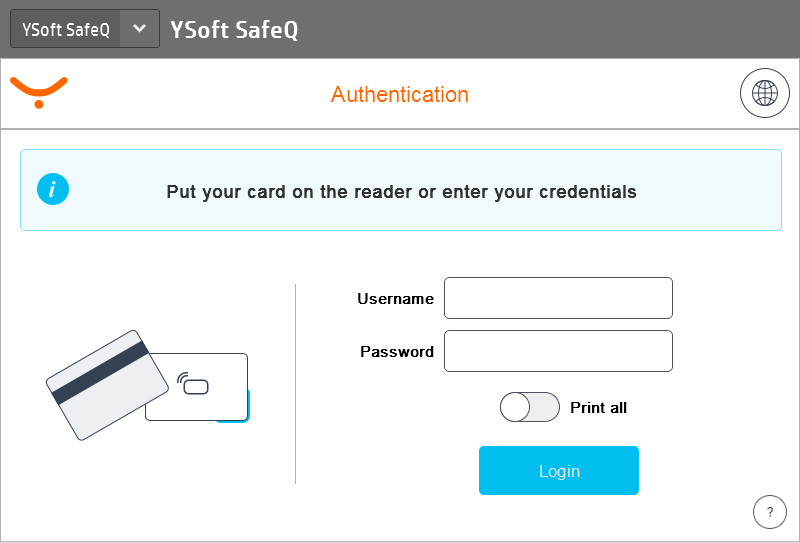Focus the Password input field
The width and height of the screenshot is (800, 543).
tap(558, 351)
